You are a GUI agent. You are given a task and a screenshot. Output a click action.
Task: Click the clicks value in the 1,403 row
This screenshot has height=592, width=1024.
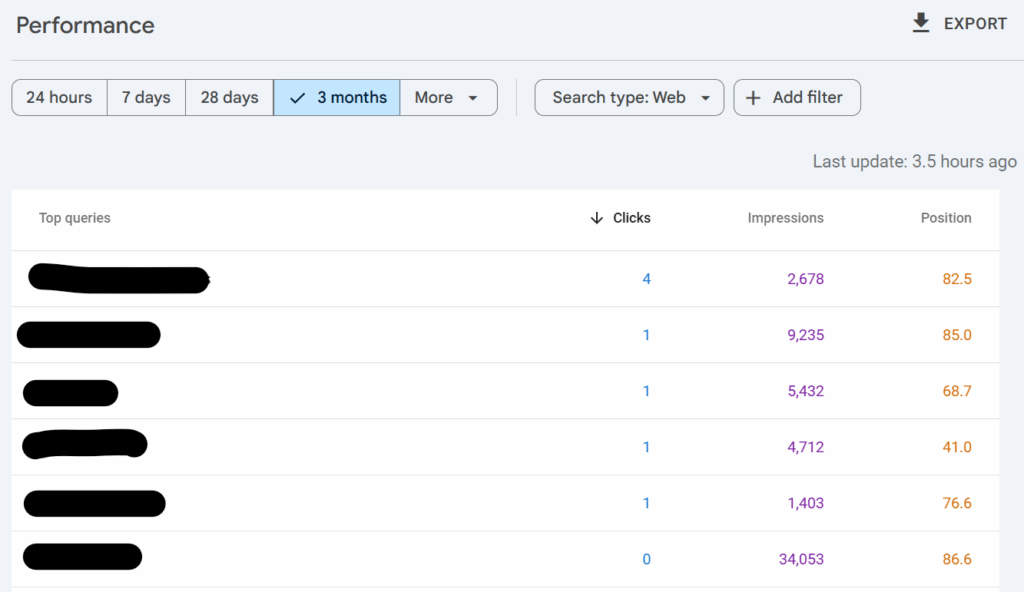point(647,503)
